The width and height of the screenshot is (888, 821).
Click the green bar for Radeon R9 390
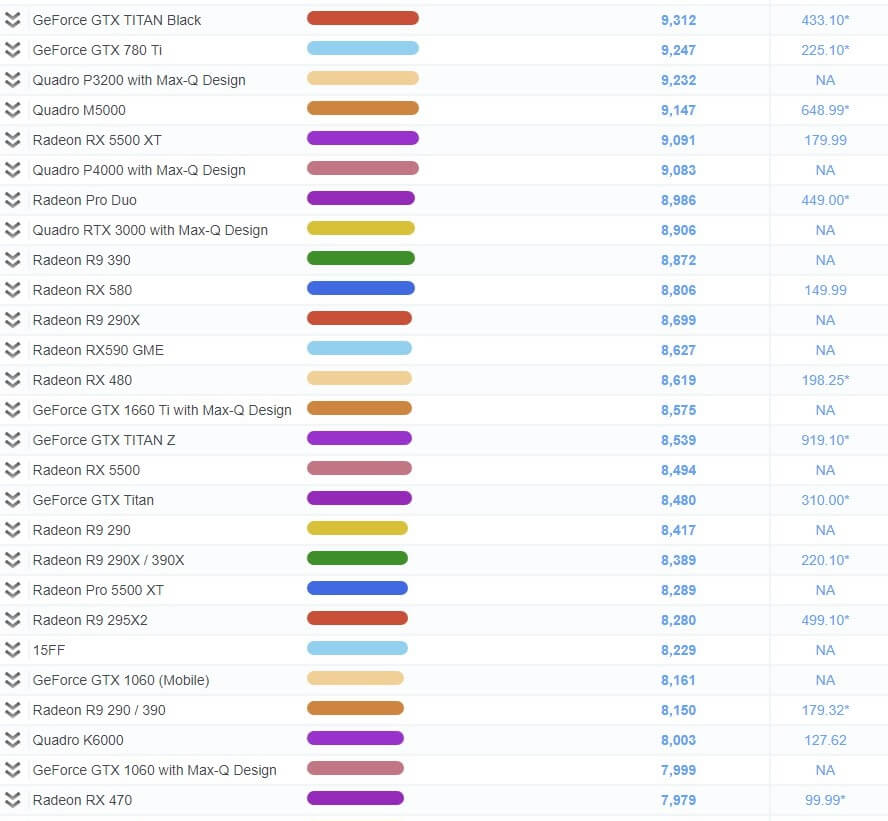point(361,258)
